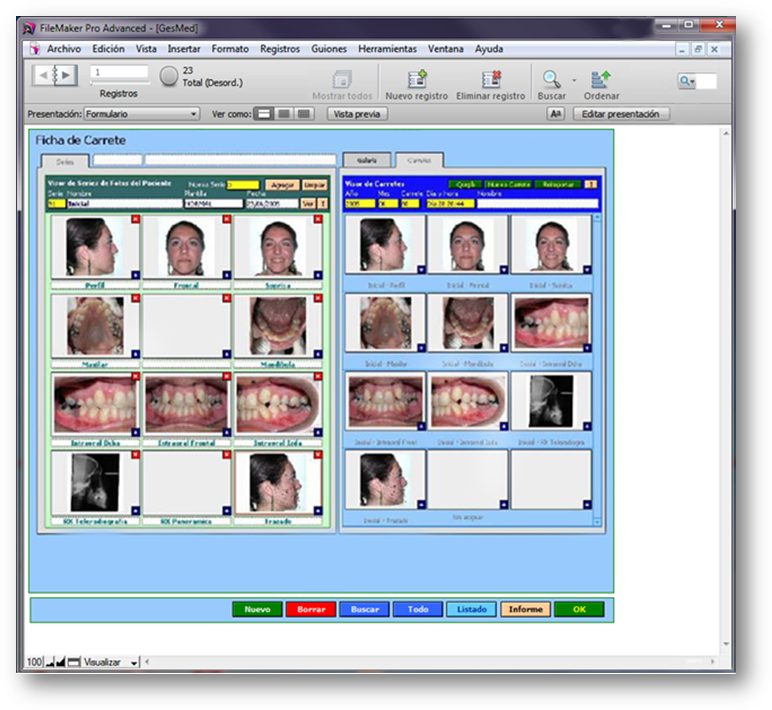This screenshot has height=710, width=772.
Task: Click the Nuevo registro toolbar icon
Action: click(x=417, y=79)
